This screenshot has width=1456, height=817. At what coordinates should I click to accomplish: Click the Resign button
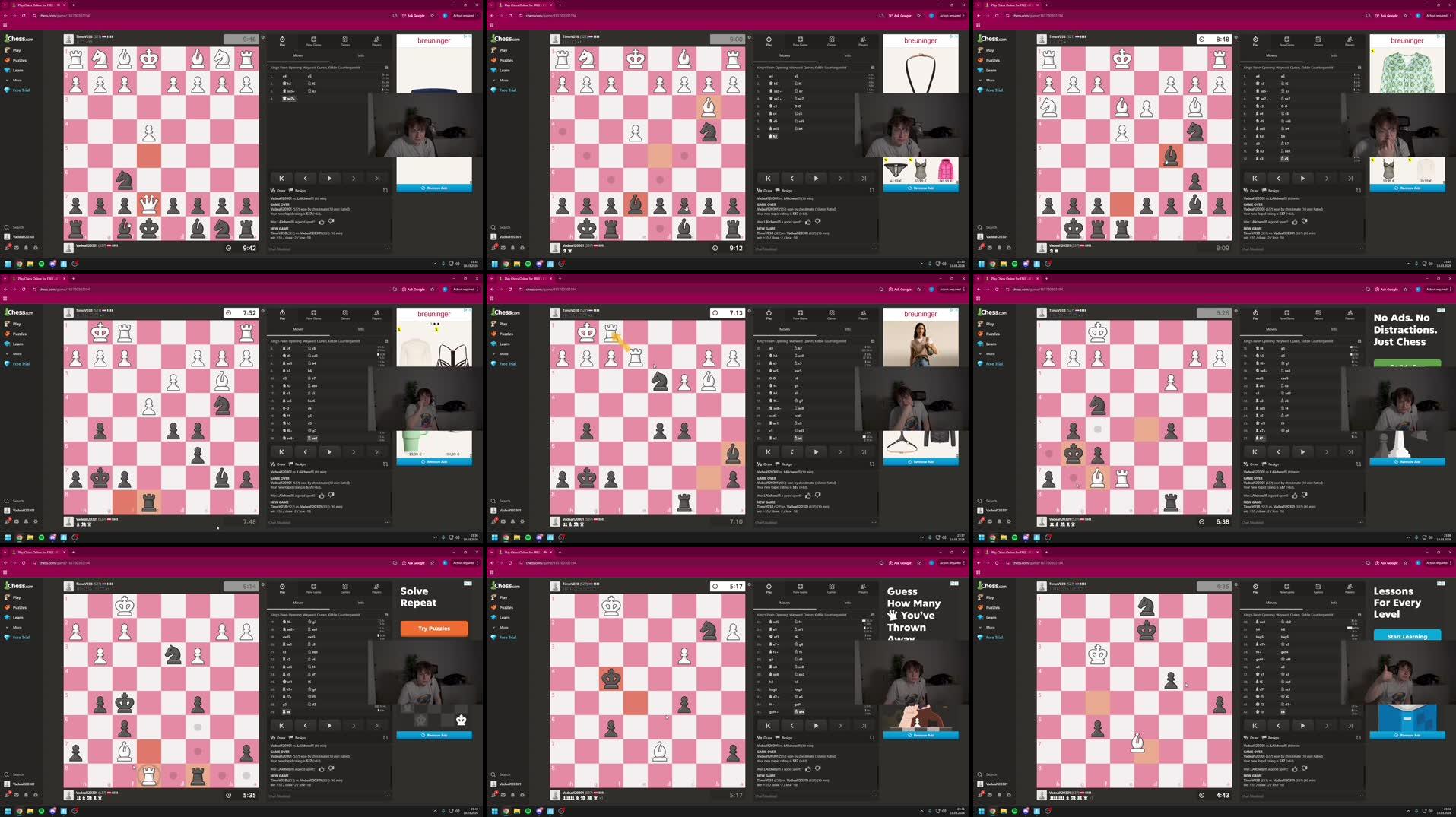(301, 190)
